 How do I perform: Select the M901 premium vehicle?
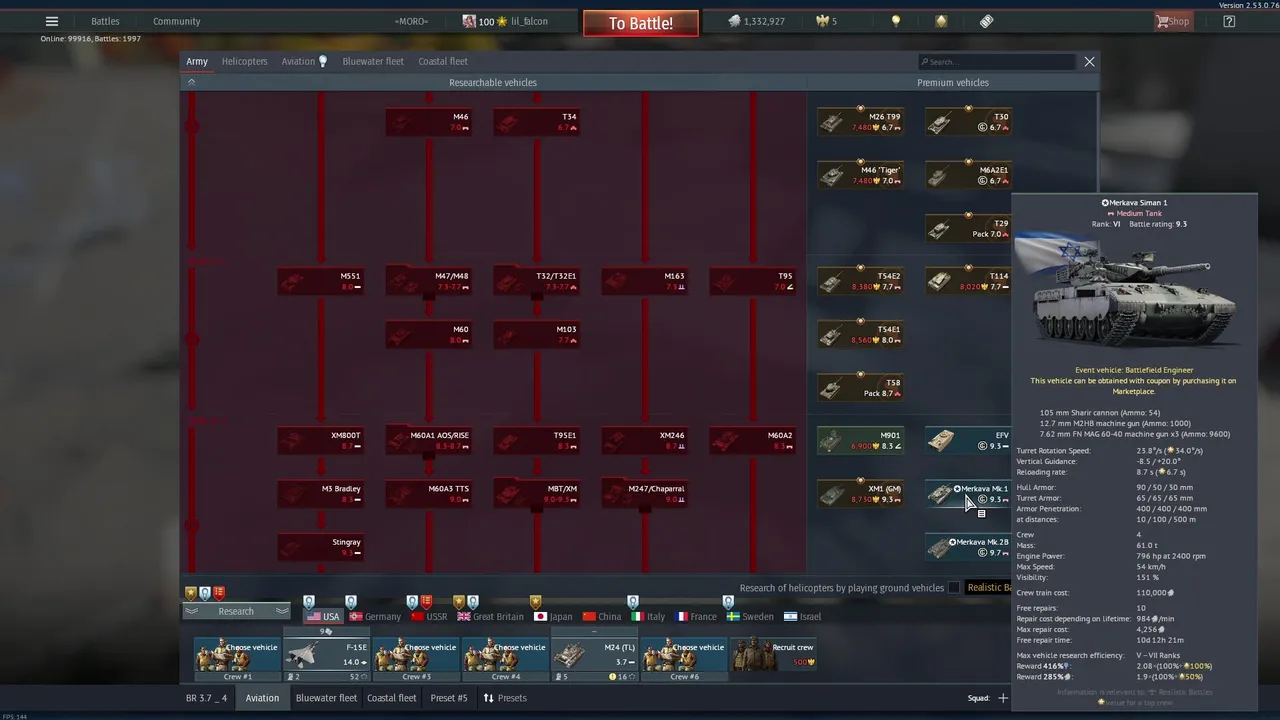(860, 440)
